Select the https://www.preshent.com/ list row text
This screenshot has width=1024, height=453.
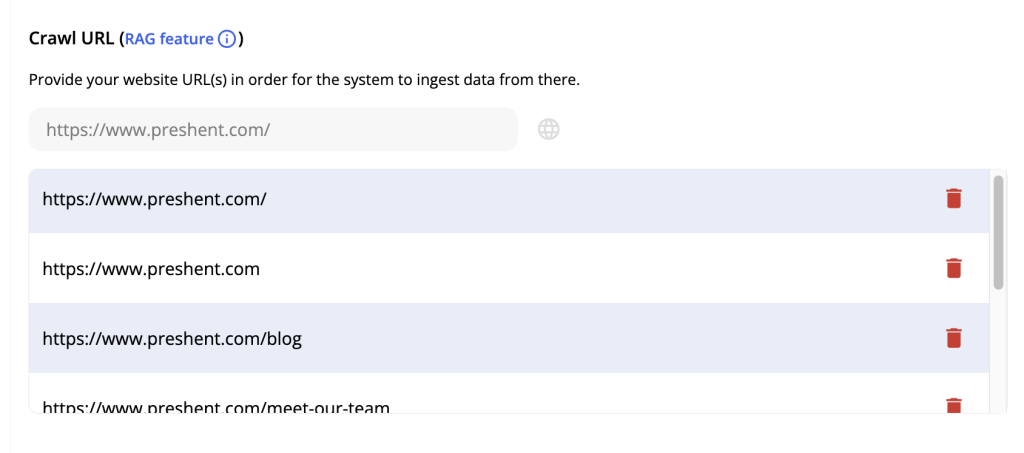(x=154, y=198)
